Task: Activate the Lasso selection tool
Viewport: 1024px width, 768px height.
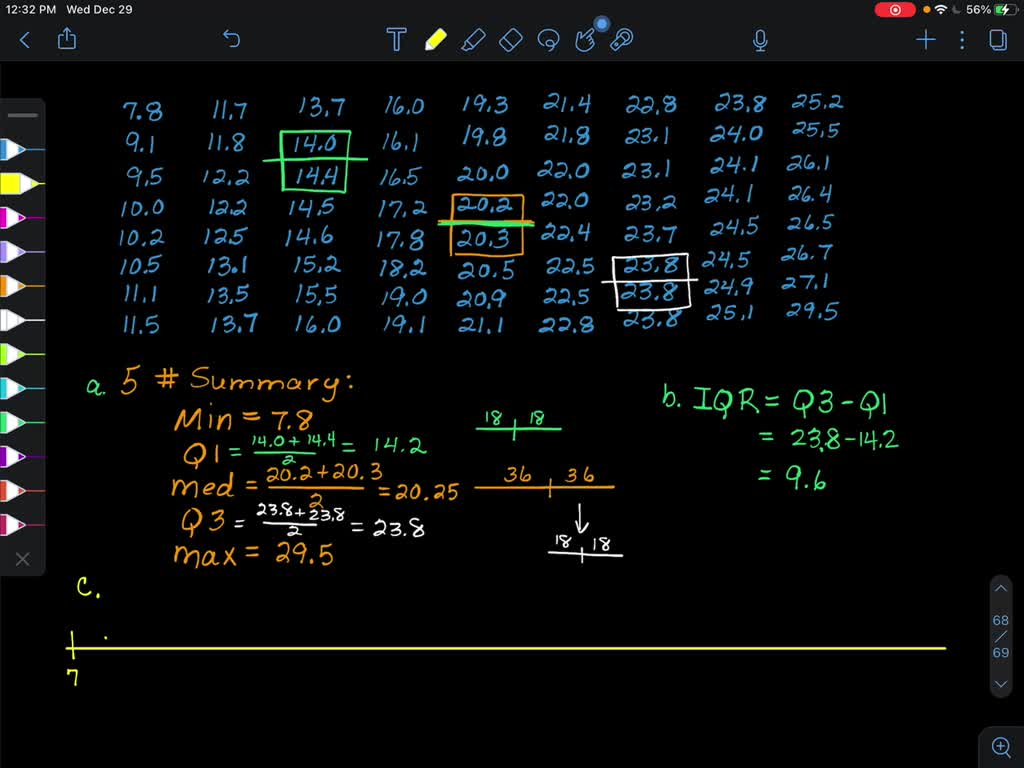Action: (549, 40)
